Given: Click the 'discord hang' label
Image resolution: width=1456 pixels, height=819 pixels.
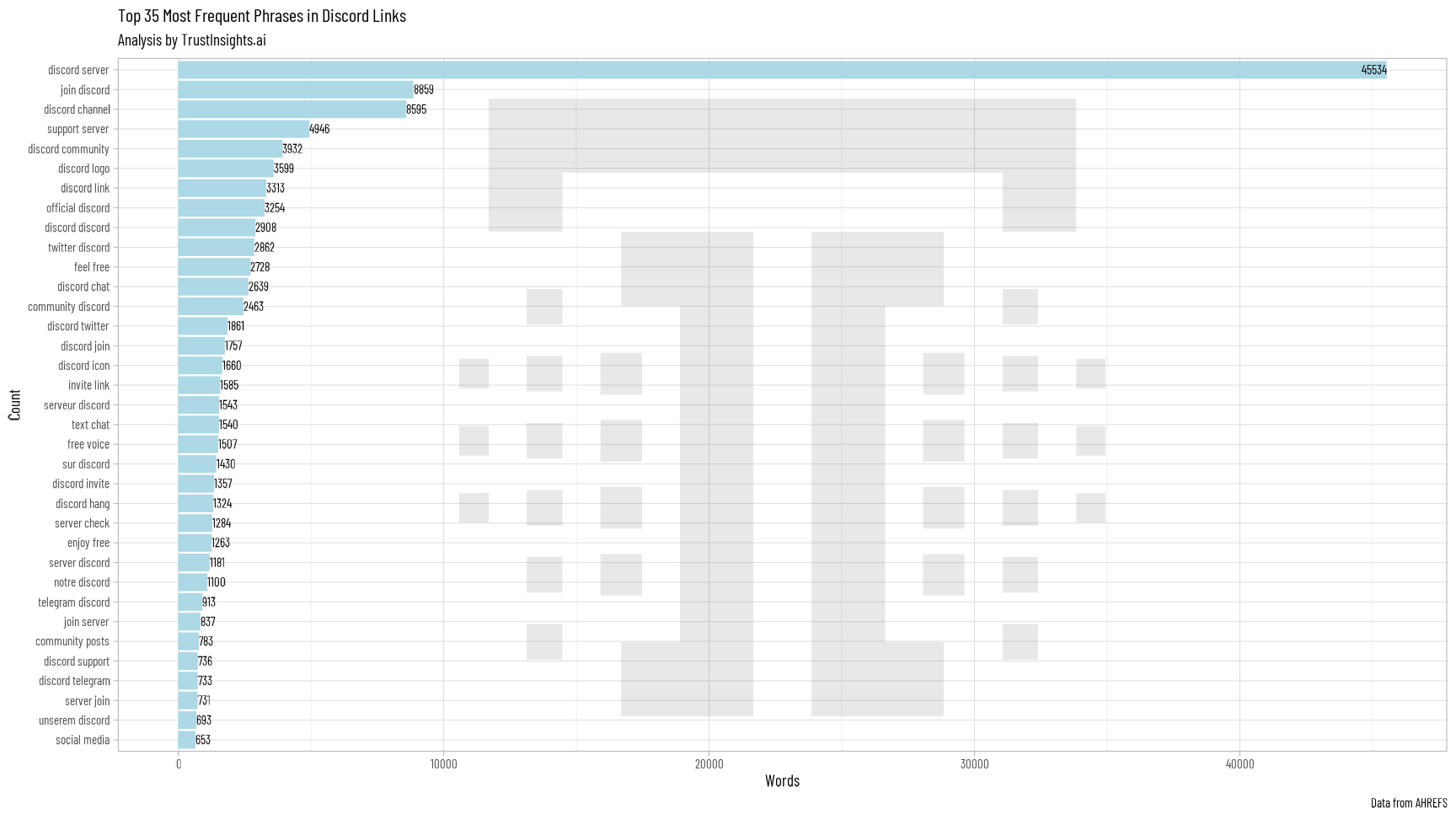Looking at the screenshot, I should click(x=83, y=504).
